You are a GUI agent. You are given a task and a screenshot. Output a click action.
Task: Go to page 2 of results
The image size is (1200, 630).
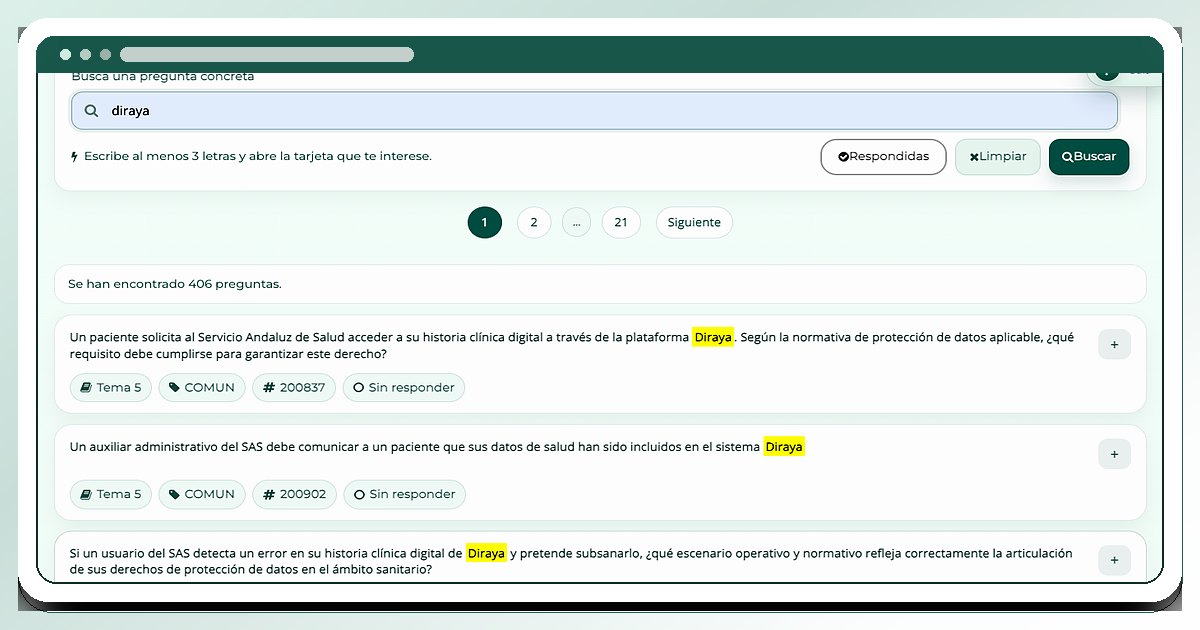coord(534,222)
